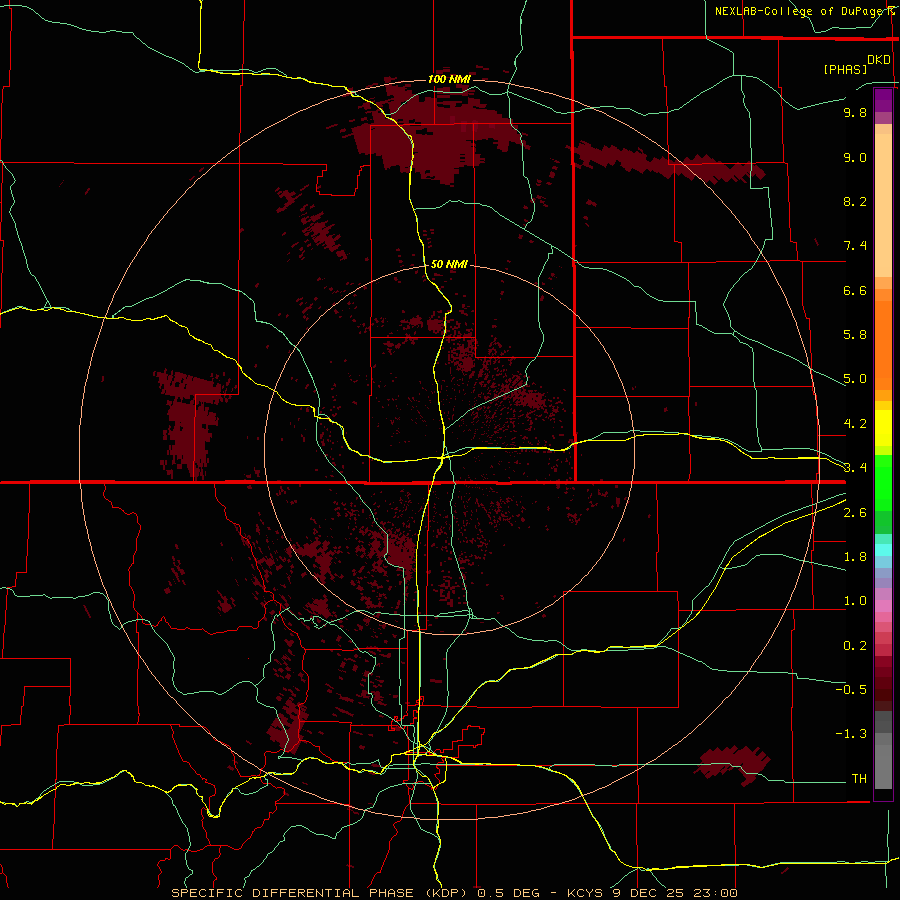Click the 50 NMI range ring label

pyautogui.click(x=449, y=264)
